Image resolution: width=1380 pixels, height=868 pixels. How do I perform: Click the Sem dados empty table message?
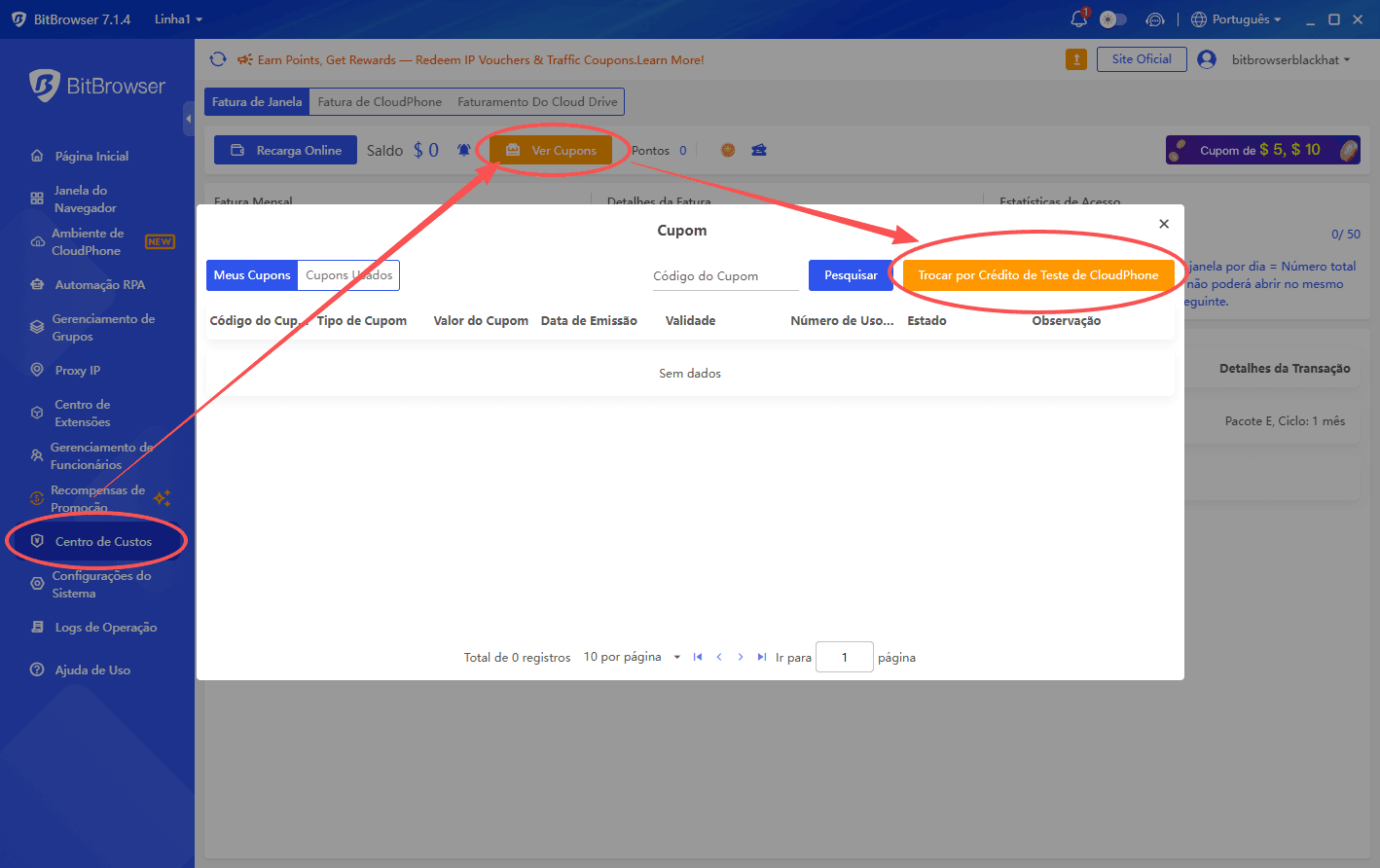pos(690,374)
